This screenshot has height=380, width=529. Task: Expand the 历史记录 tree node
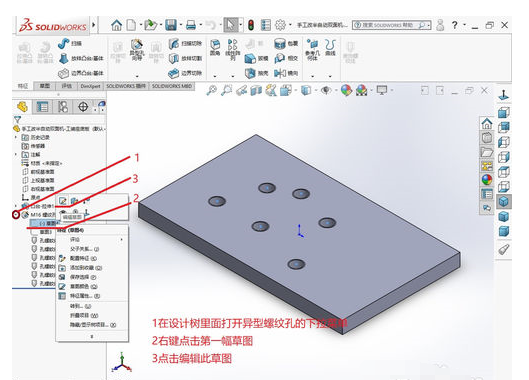pyautogui.click(x=16, y=137)
